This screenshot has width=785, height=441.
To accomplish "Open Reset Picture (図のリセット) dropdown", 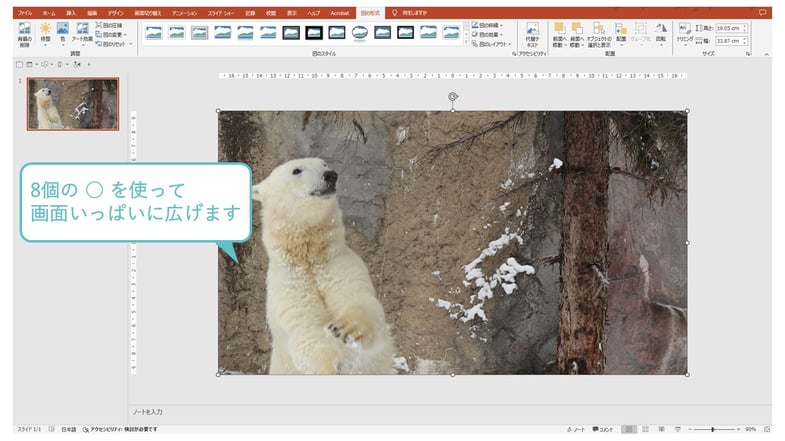I will (114, 44).
